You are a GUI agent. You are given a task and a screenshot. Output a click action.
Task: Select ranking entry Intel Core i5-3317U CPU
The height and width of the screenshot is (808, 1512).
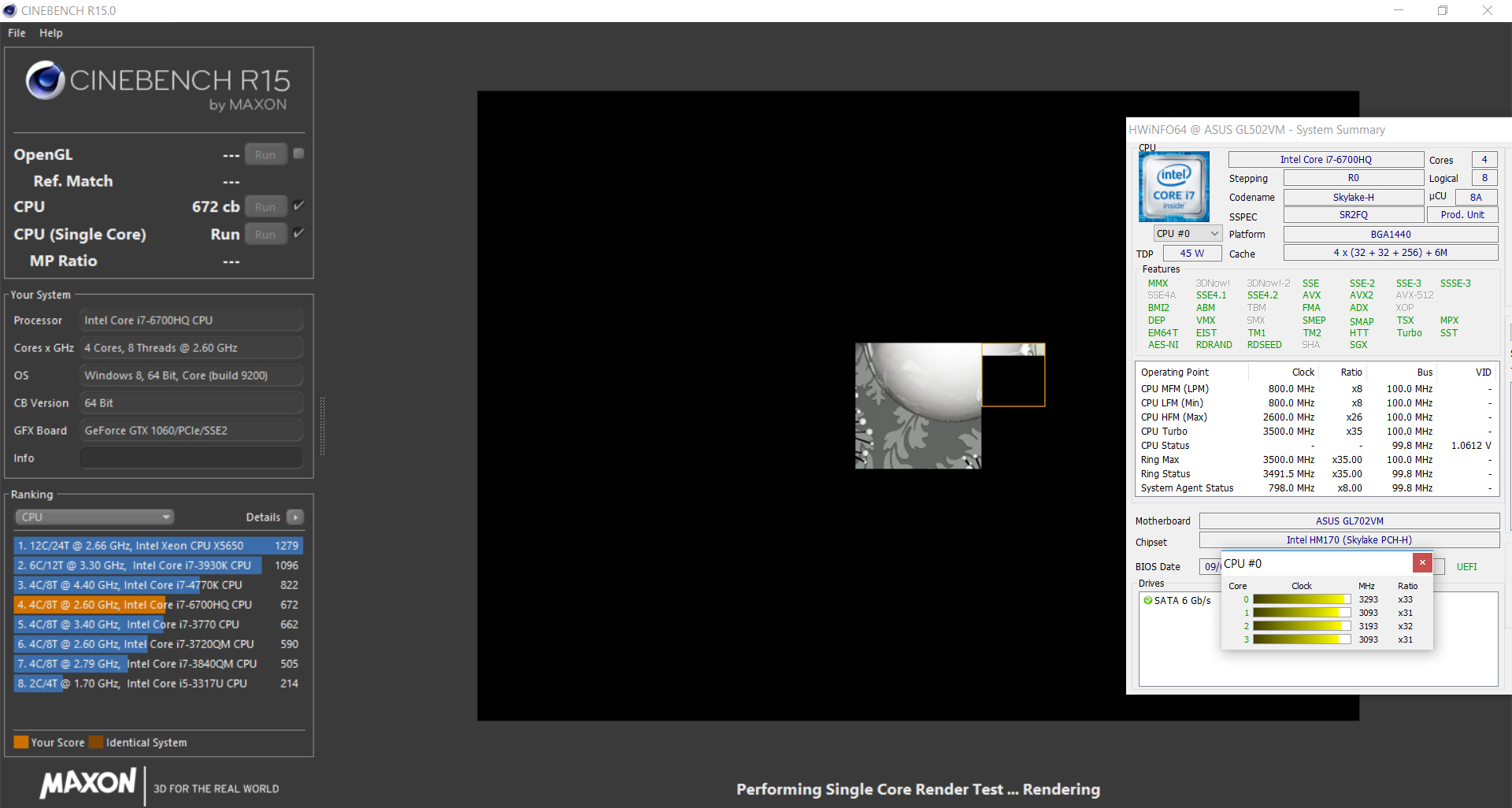pos(158,684)
